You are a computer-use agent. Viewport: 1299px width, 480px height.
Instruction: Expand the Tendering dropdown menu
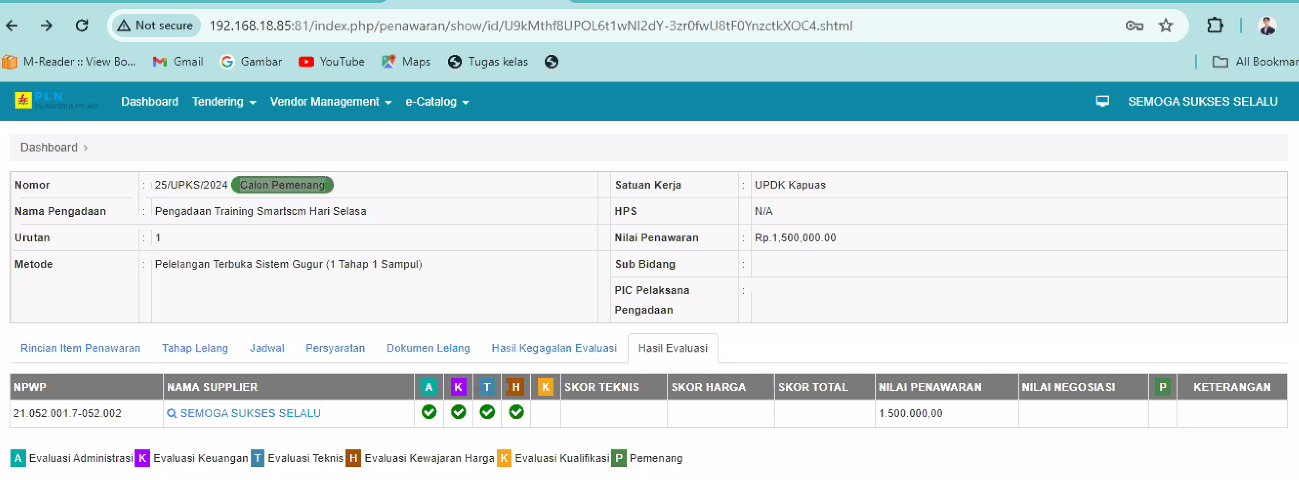coord(224,102)
